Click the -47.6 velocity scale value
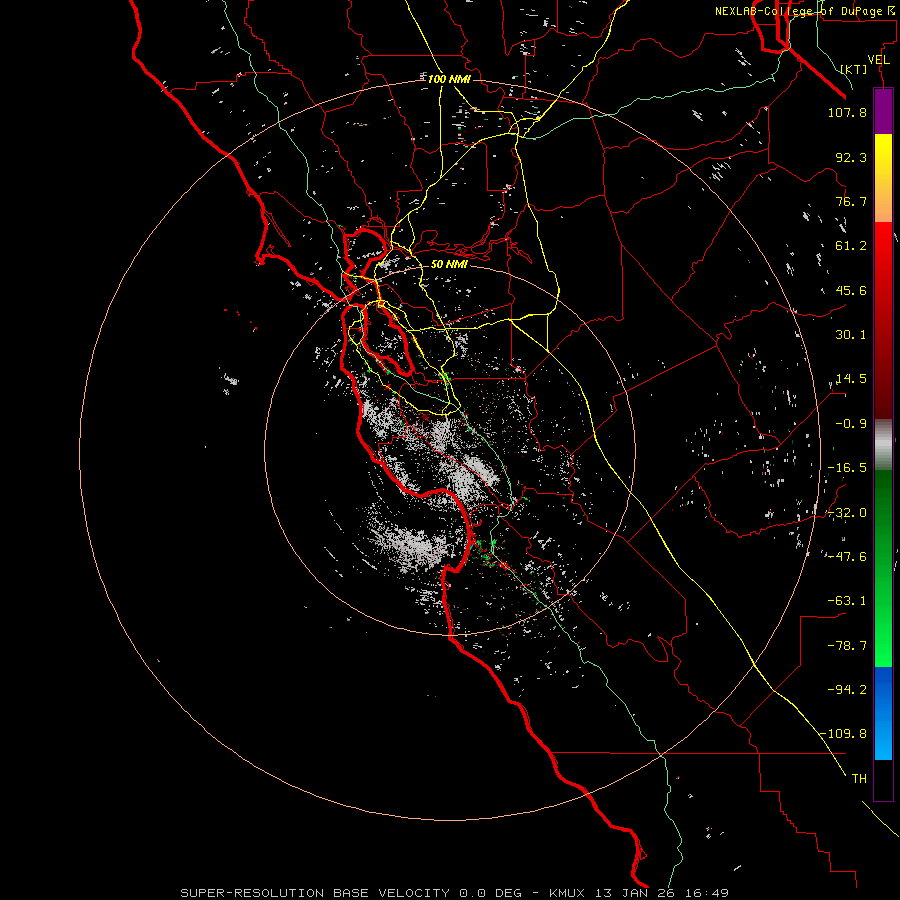Screen dimensions: 900x900 tap(847, 557)
